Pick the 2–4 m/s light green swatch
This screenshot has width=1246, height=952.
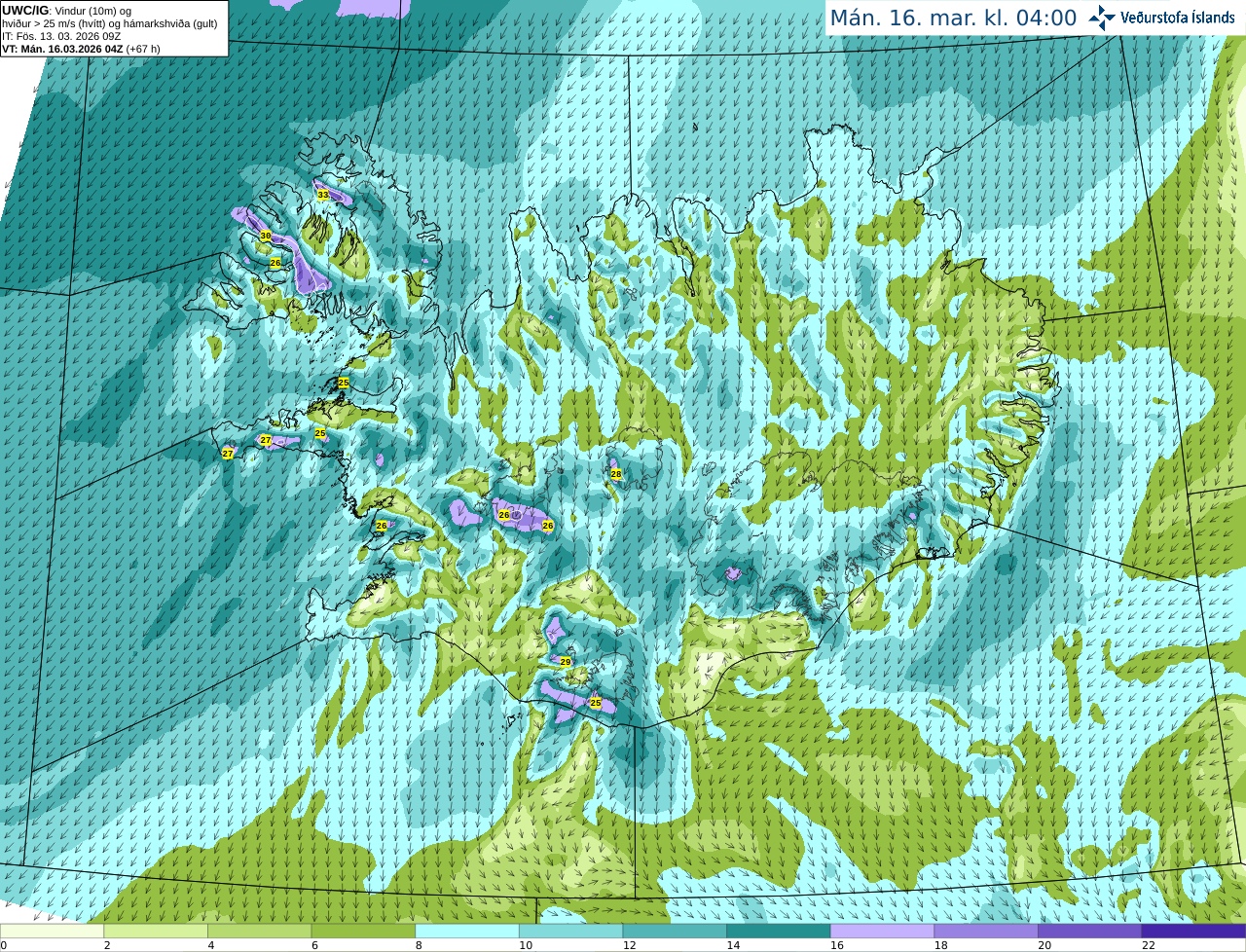pos(156,932)
